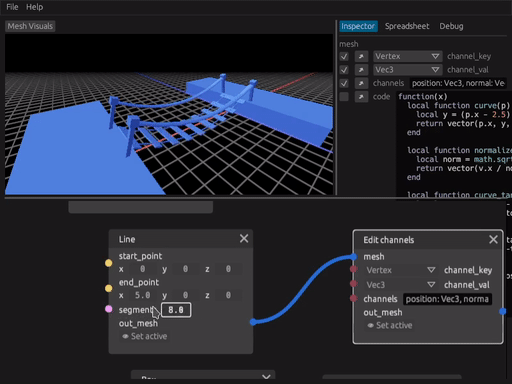The width and height of the screenshot is (512, 384).
Task: Click into the code editor area
Action: point(453,145)
